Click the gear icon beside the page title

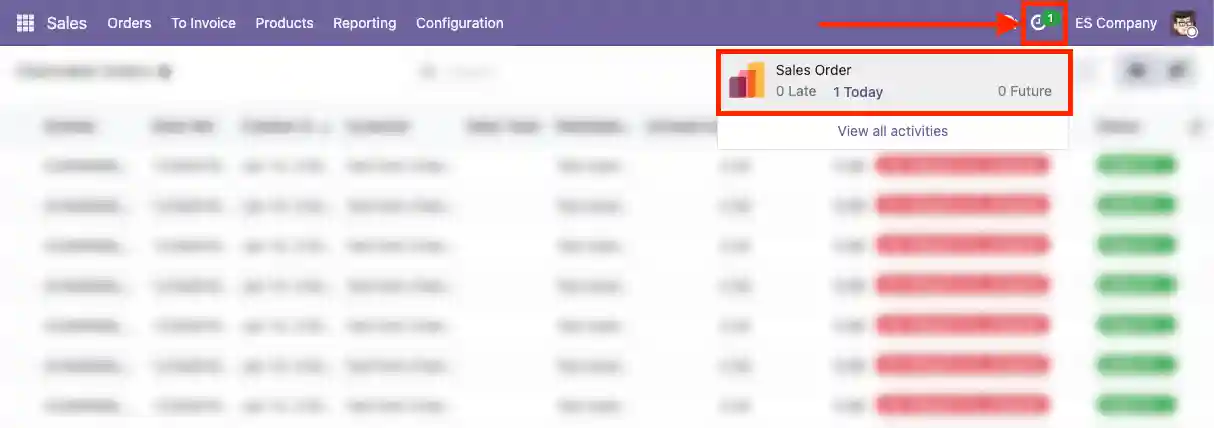pos(164,72)
